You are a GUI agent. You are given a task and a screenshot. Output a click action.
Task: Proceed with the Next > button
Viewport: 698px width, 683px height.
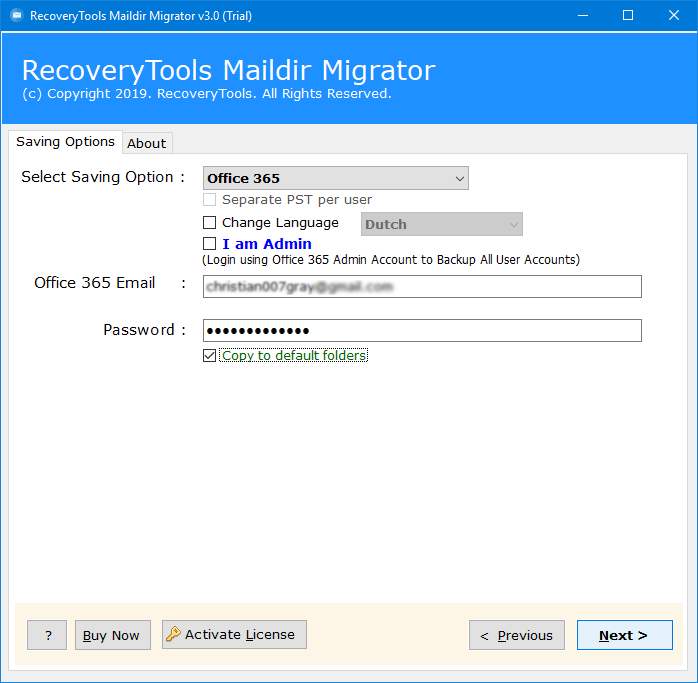(x=625, y=635)
